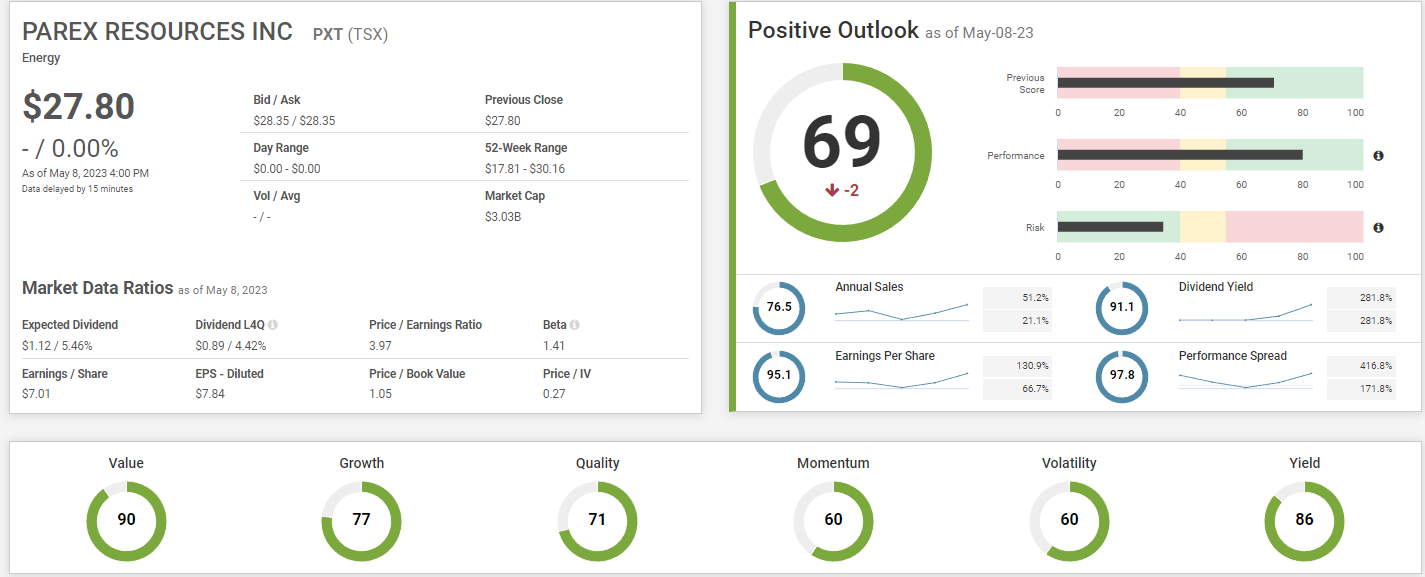Open the Annual Sales sparkline chart
Viewport: 1425px width, 577px height.
[x=902, y=312]
